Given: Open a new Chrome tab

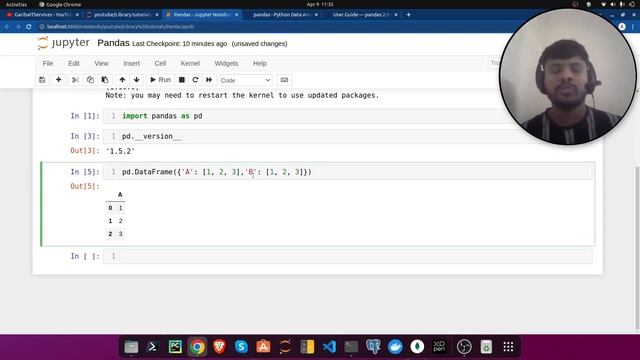Looking at the screenshot, I should [x=409, y=15].
